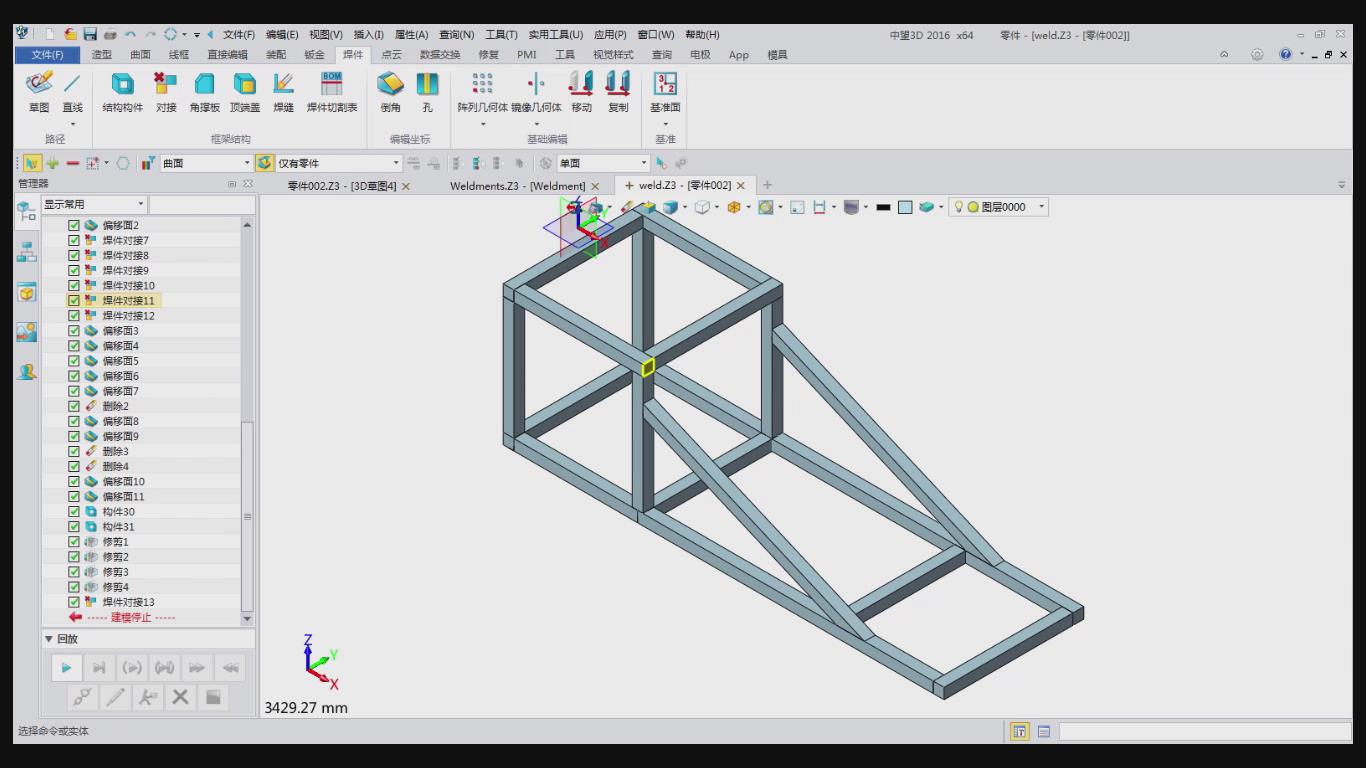
Task: Toggle checkbox for 构件30 feature
Action: click(x=74, y=512)
